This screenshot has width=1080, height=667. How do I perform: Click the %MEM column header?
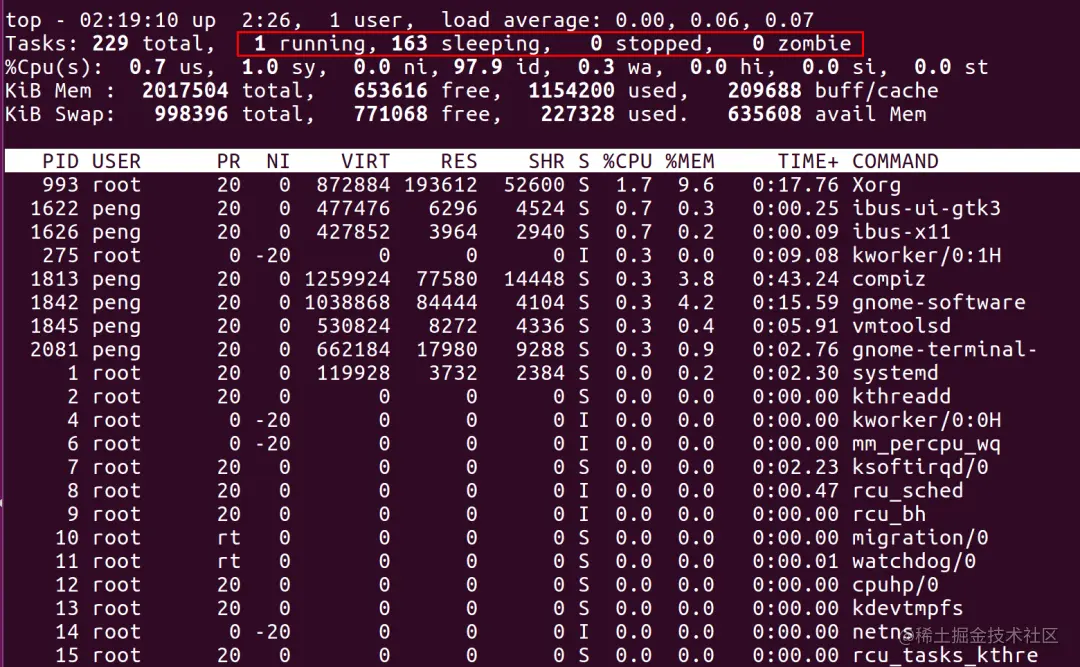(x=690, y=161)
